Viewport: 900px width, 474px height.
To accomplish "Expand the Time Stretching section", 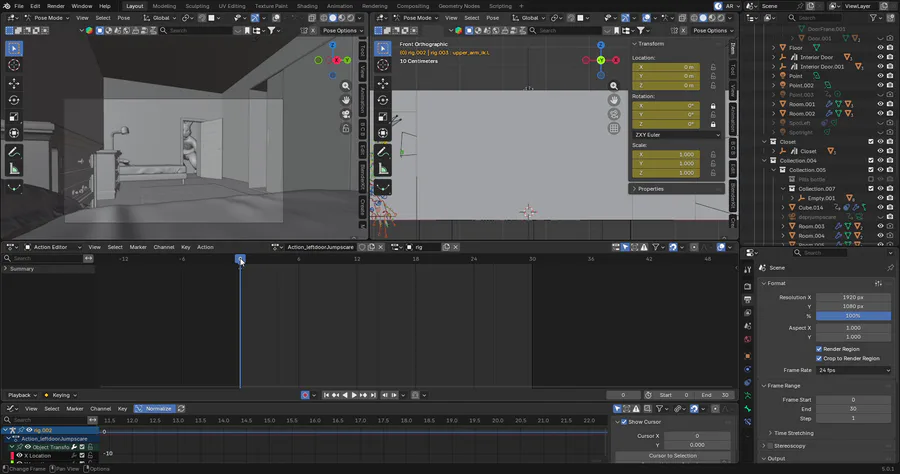I will click(793, 433).
